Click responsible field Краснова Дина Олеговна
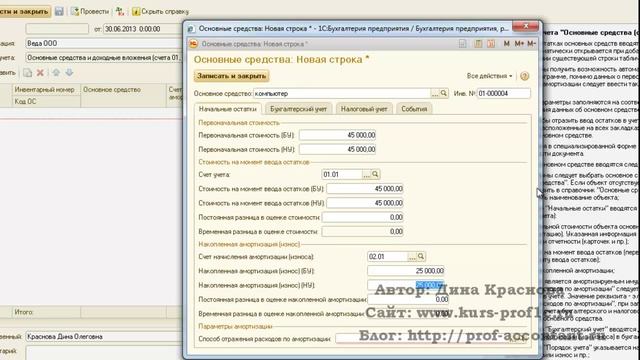The width and height of the screenshot is (640, 360). coord(104,337)
